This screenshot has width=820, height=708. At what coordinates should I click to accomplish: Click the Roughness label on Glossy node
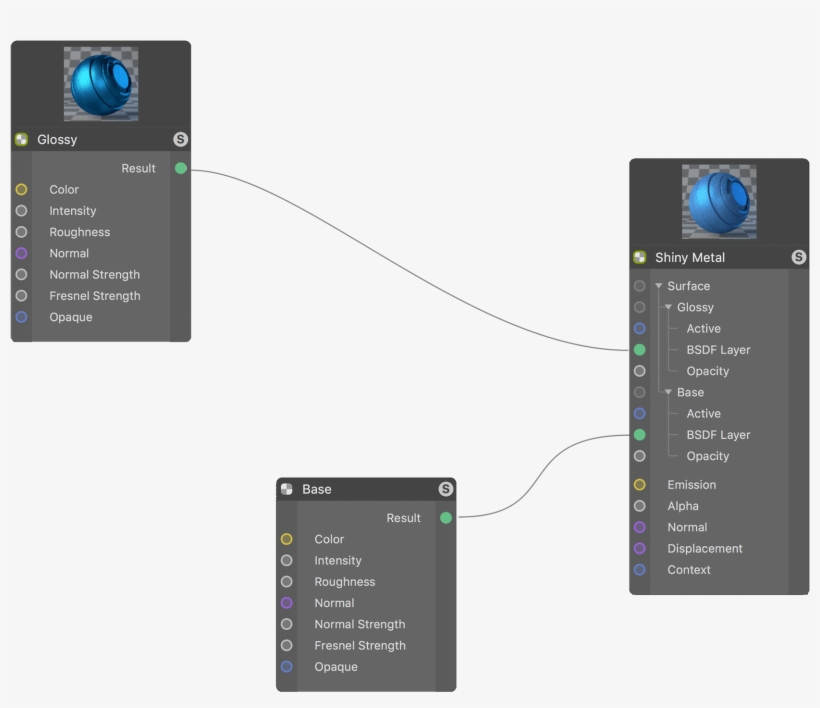tap(80, 232)
